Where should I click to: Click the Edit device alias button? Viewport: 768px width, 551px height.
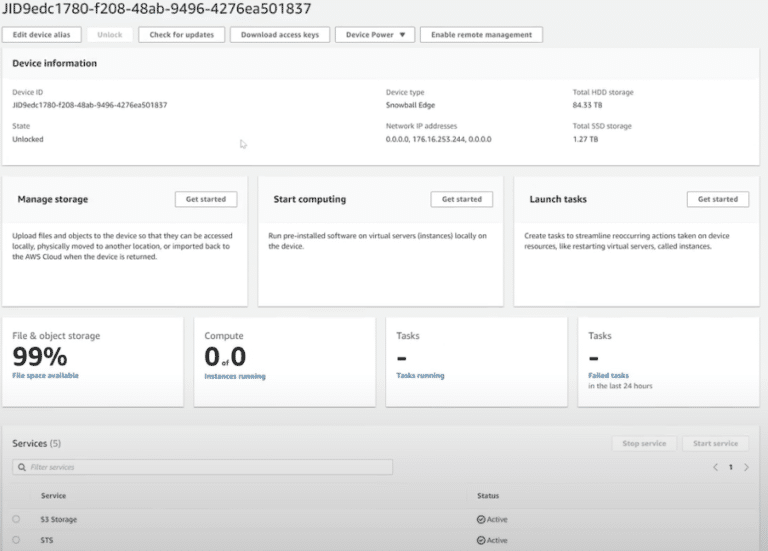(42, 35)
